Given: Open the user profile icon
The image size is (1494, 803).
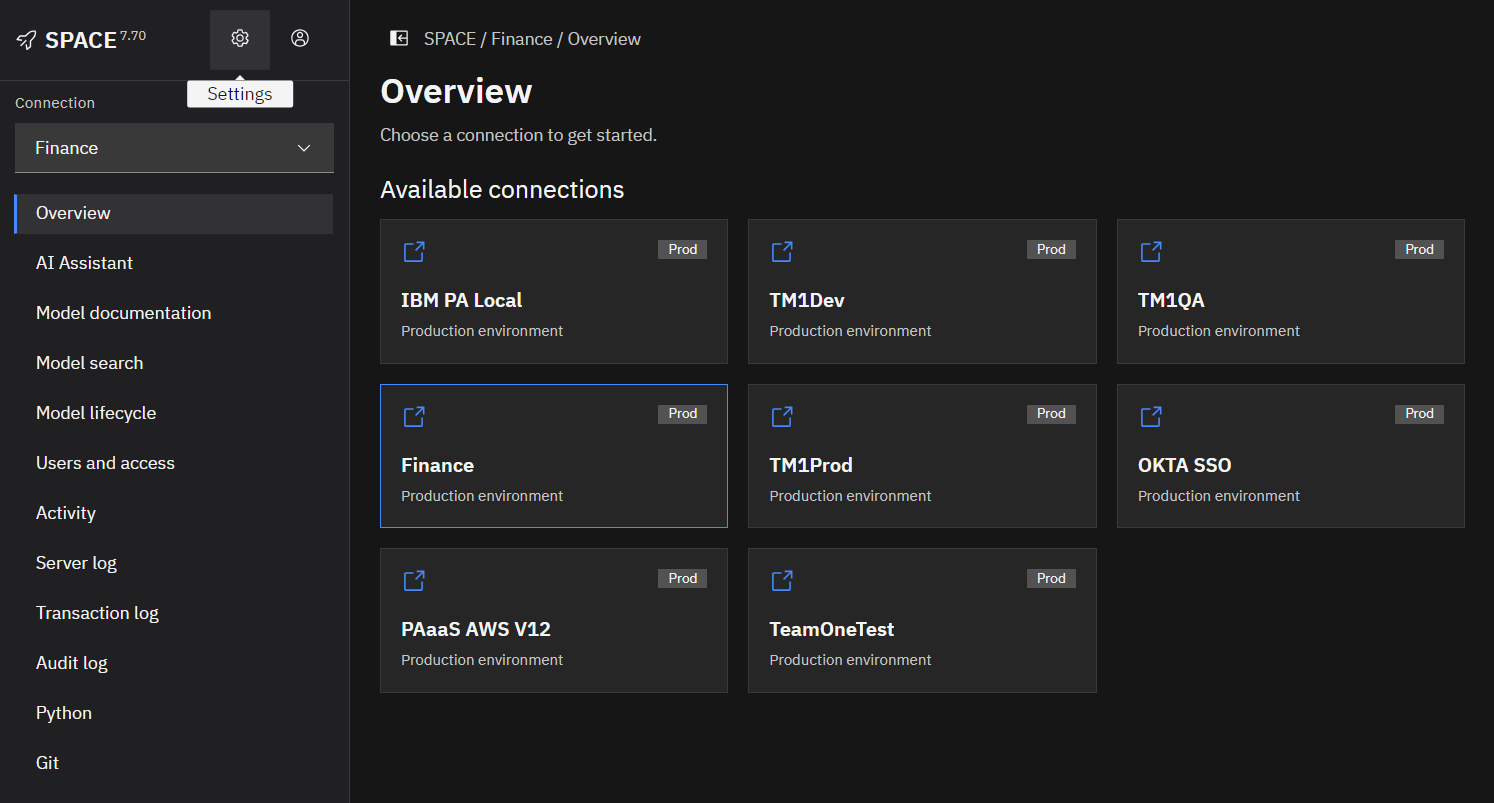Looking at the screenshot, I should pos(300,39).
